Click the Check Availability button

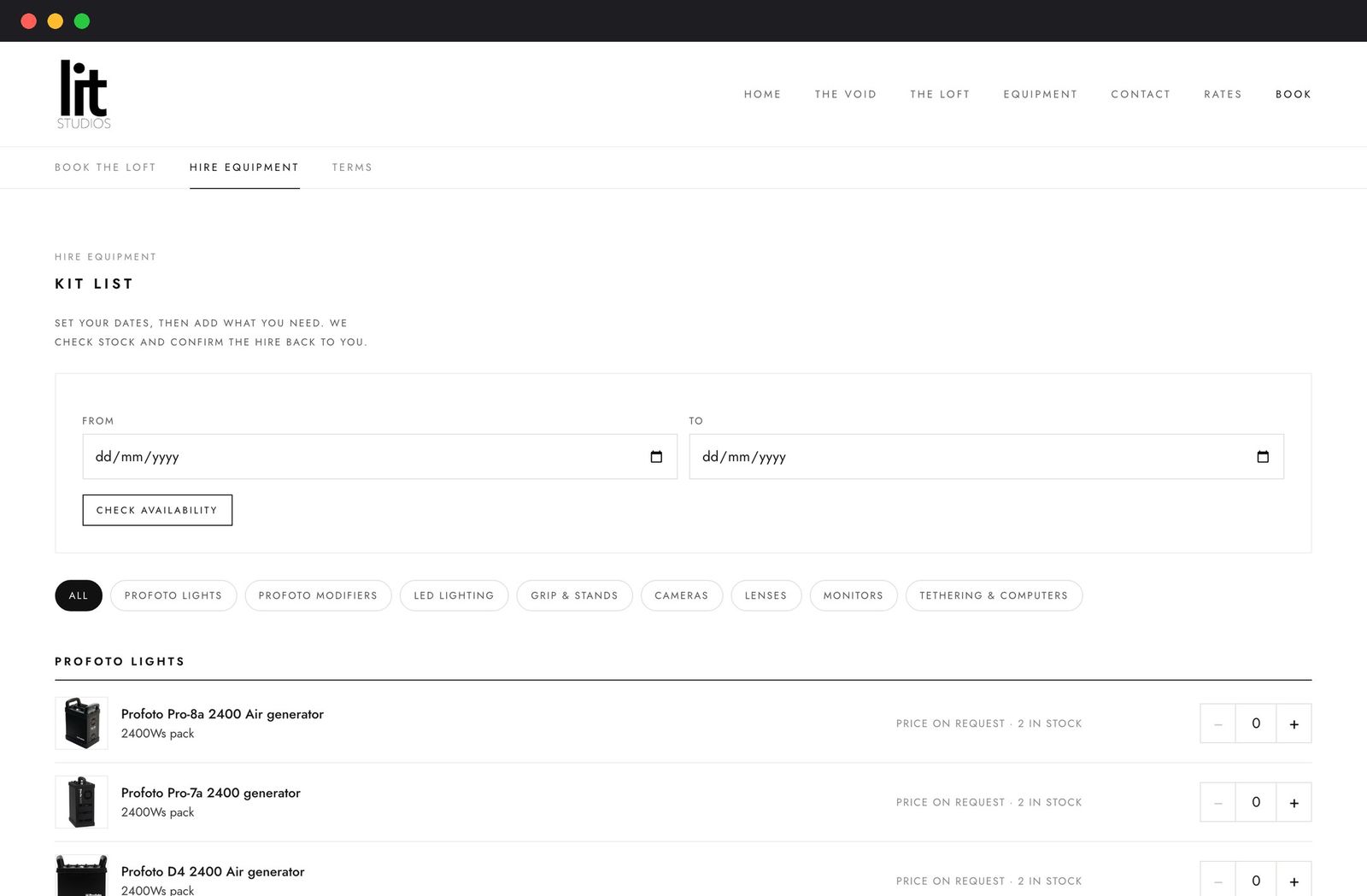click(x=157, y=510)
